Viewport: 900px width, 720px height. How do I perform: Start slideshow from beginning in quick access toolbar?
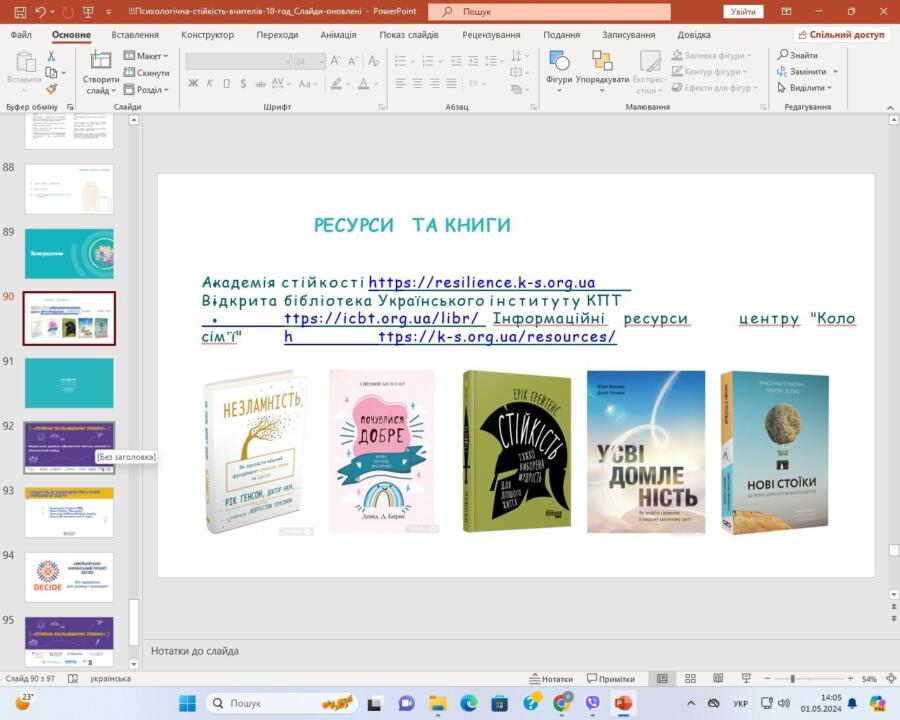88,11
